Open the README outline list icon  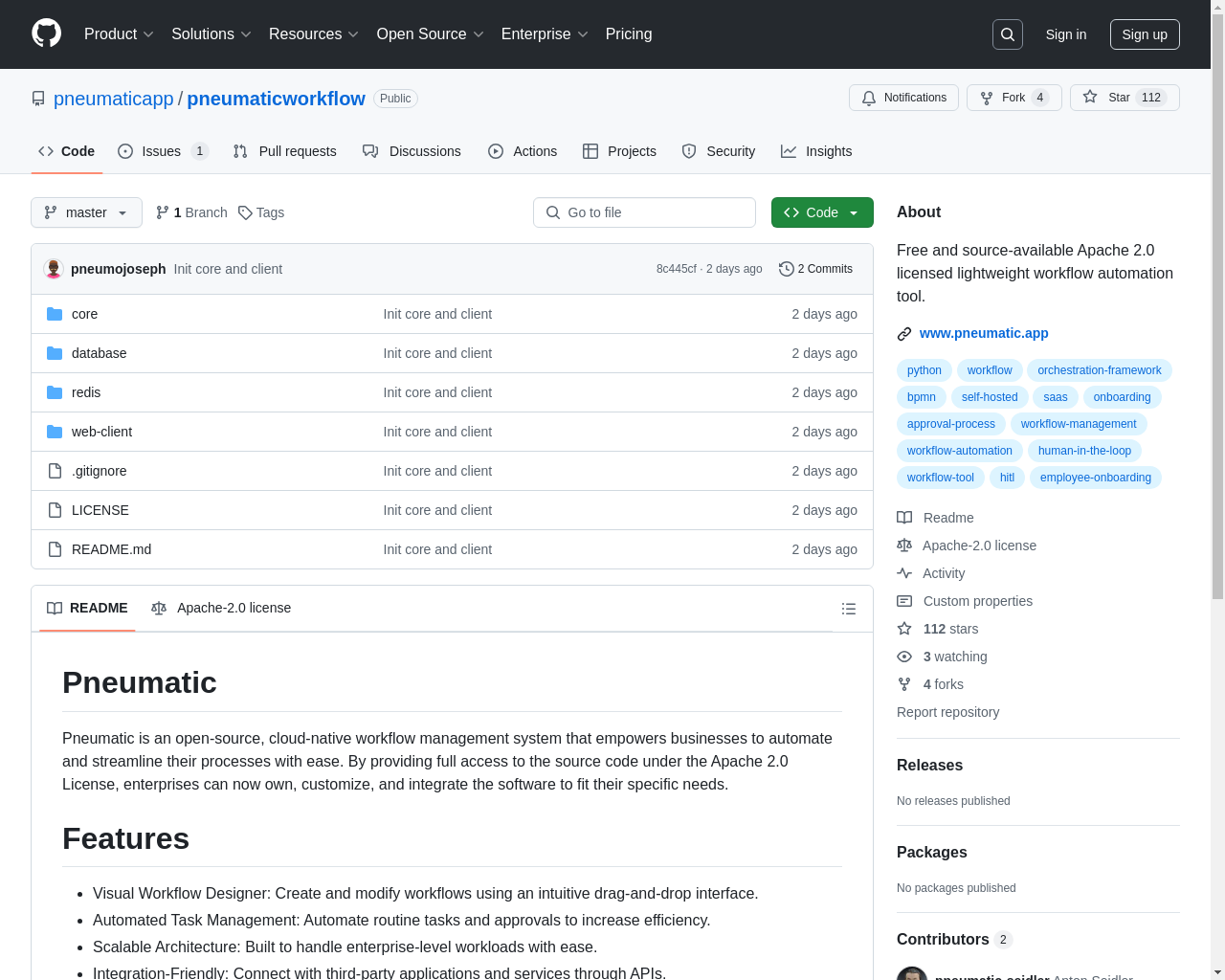[848, 609]
